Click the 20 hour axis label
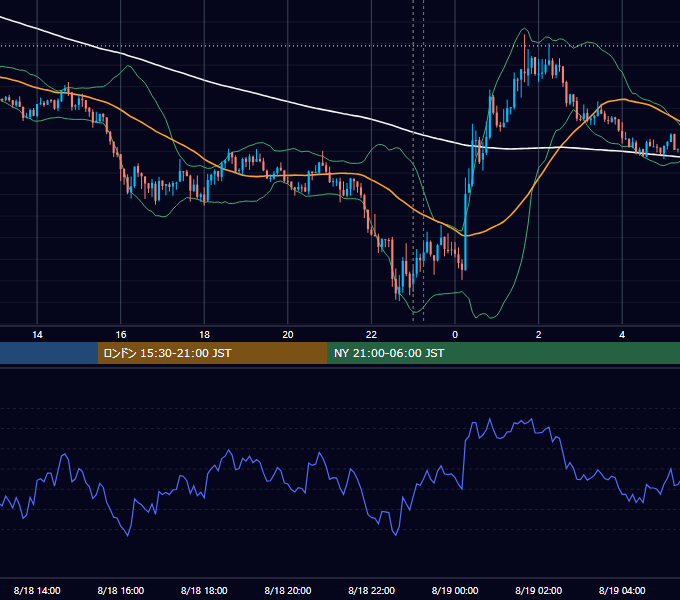The width and height of the screenshot is (680, 600). coord(288,335)
